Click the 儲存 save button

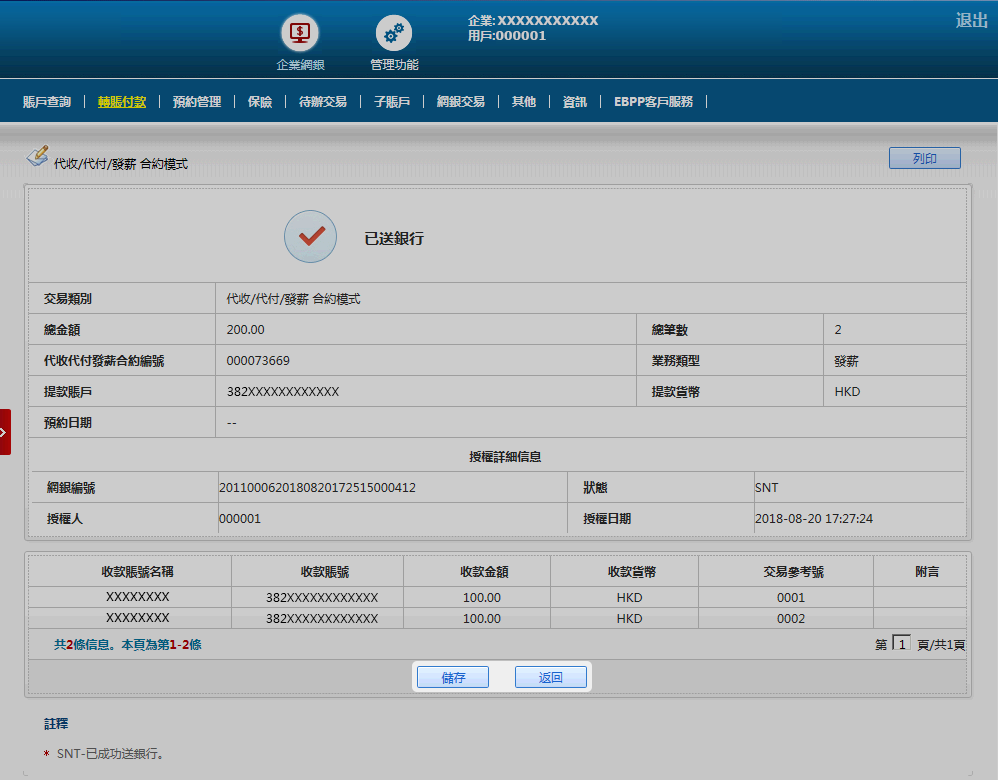(x=453, y=677)
